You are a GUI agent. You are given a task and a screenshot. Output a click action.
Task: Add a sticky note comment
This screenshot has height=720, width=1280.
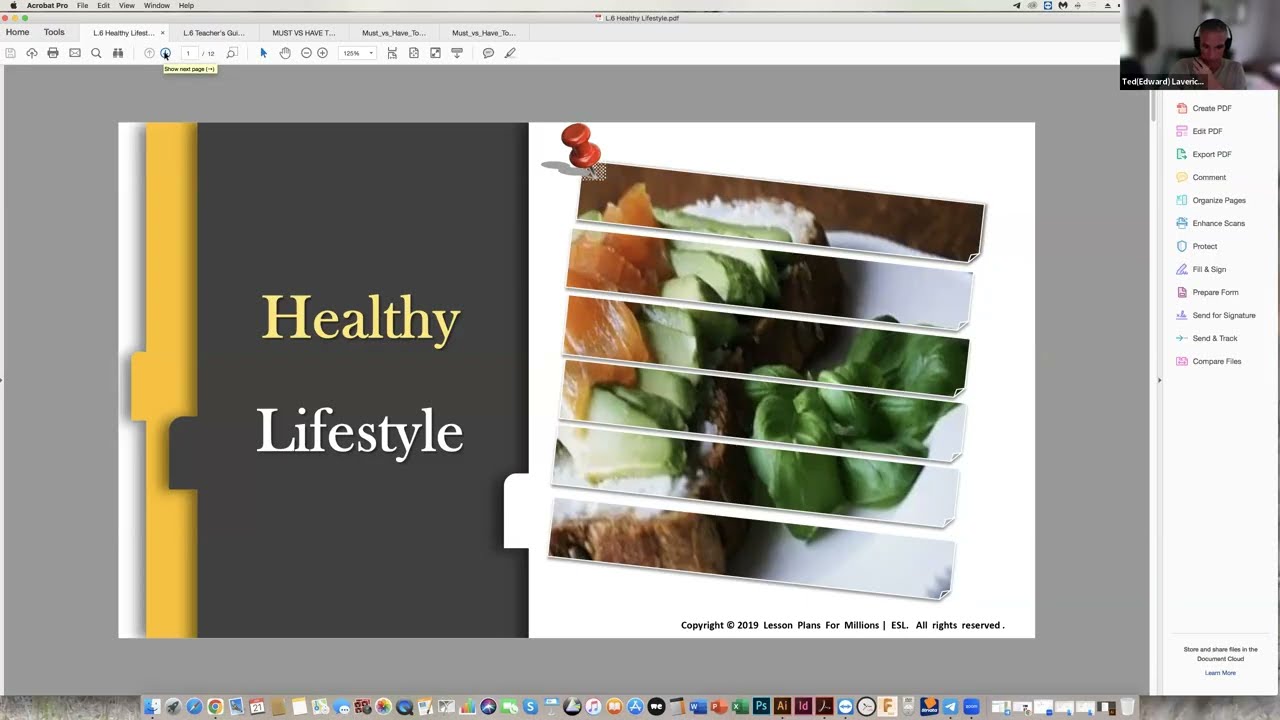[x=488, y=53]
